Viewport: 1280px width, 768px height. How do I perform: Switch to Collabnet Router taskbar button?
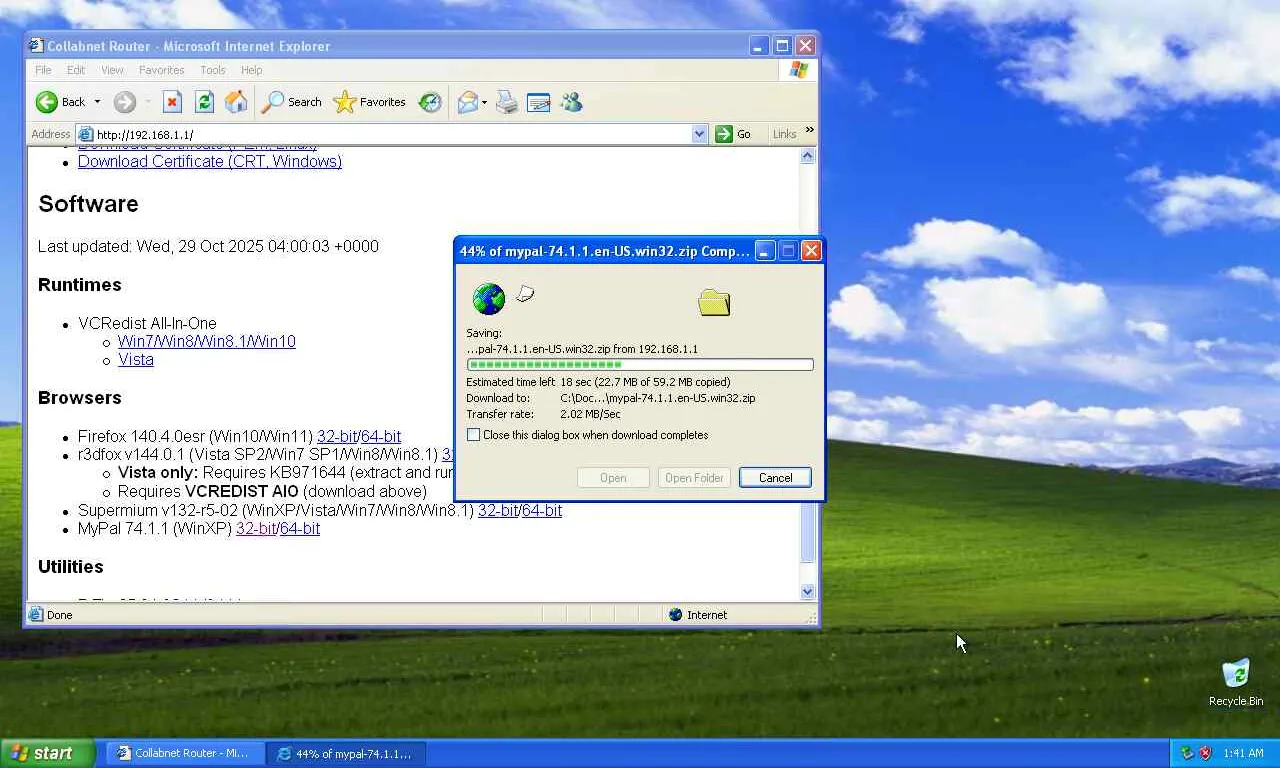tap(186, 753)
